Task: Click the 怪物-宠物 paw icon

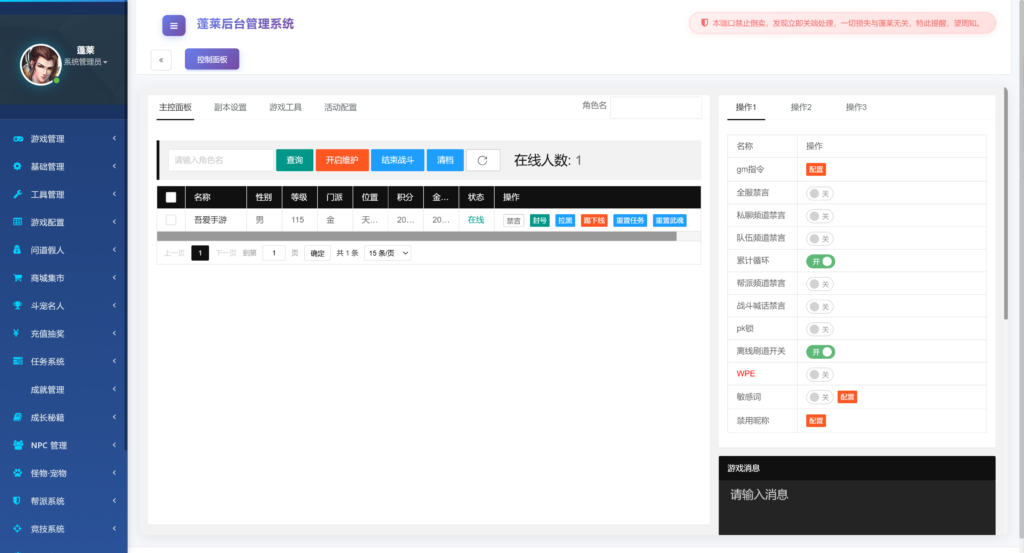Action: pos(18,473)
